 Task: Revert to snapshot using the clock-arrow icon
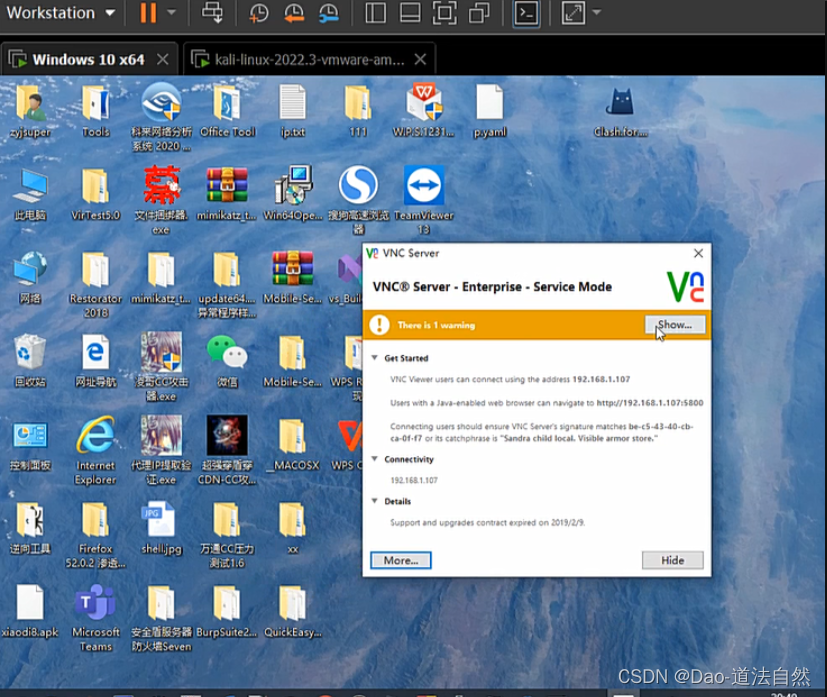point(293,13)
